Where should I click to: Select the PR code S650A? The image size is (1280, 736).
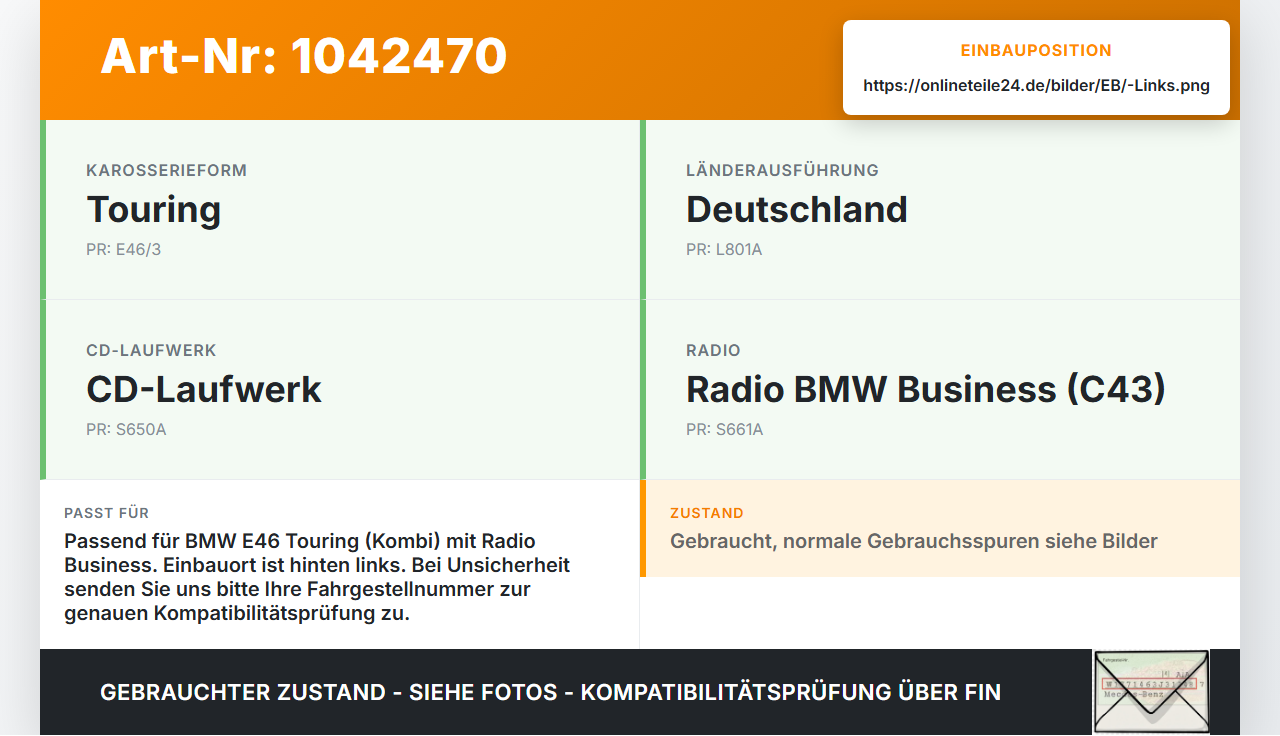pos(126,430)
